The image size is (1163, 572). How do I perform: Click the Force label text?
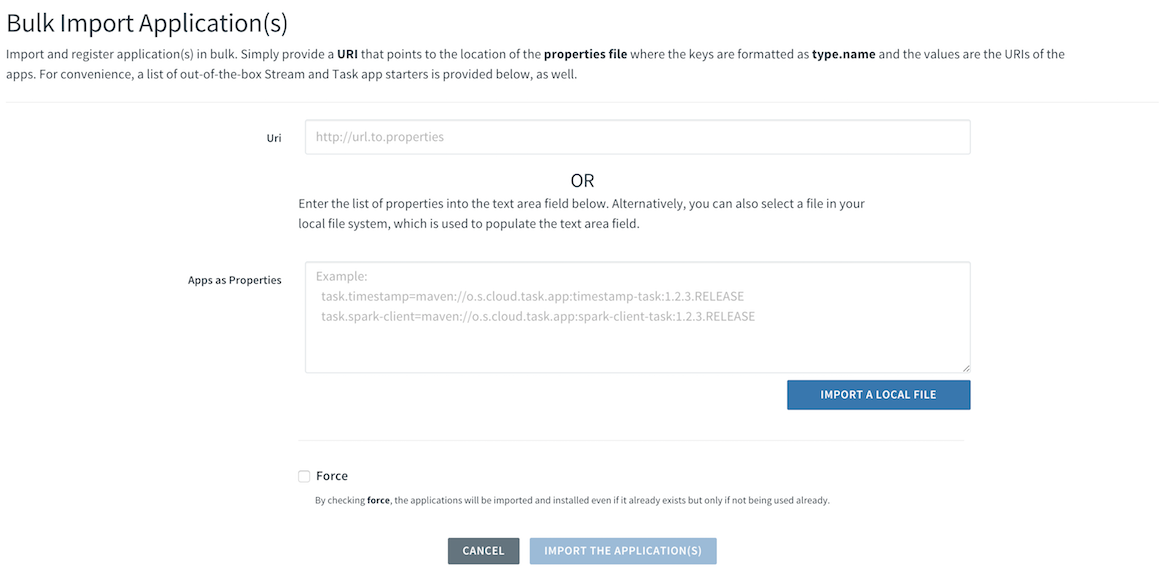332,476
